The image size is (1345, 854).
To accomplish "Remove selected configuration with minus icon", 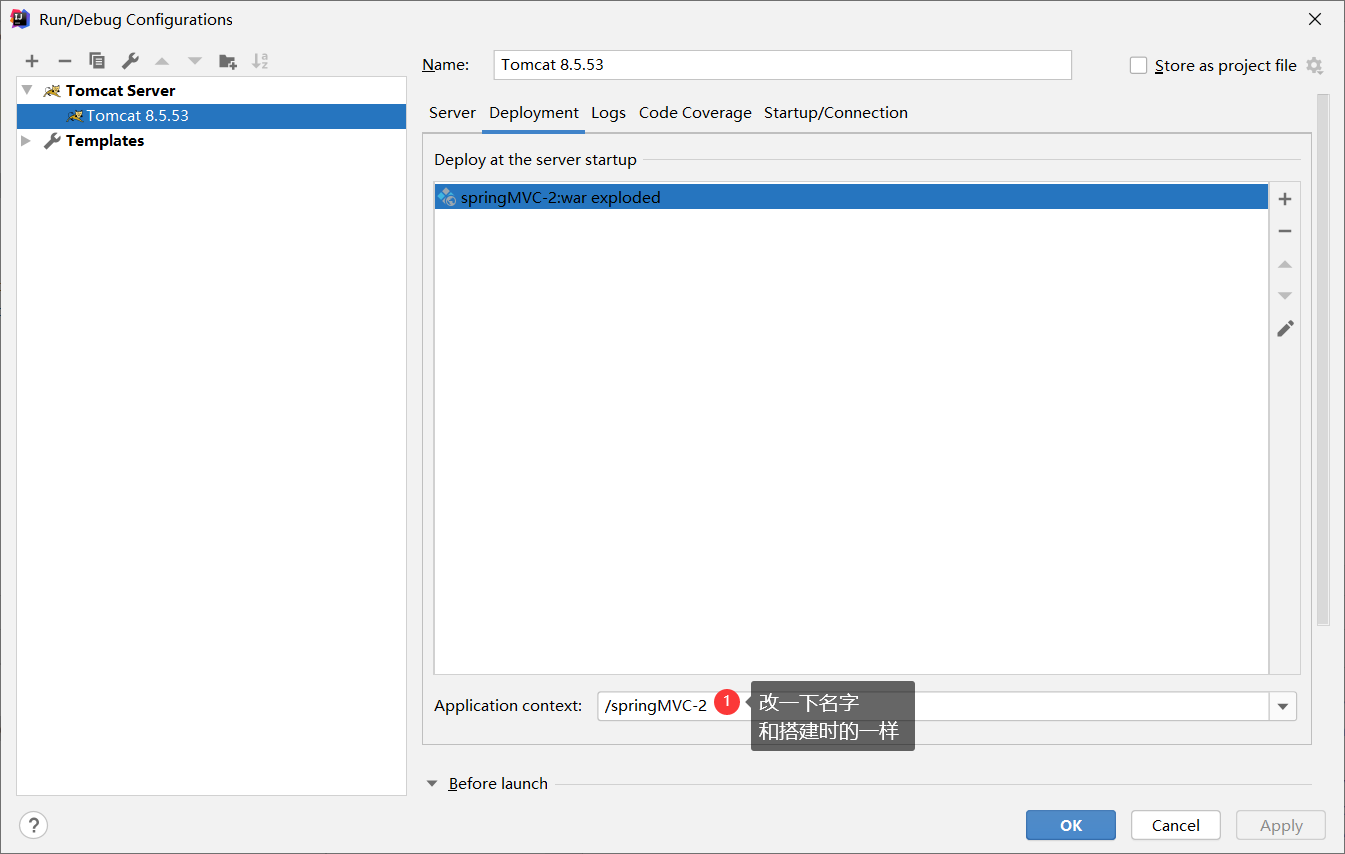I will point(64,61).
